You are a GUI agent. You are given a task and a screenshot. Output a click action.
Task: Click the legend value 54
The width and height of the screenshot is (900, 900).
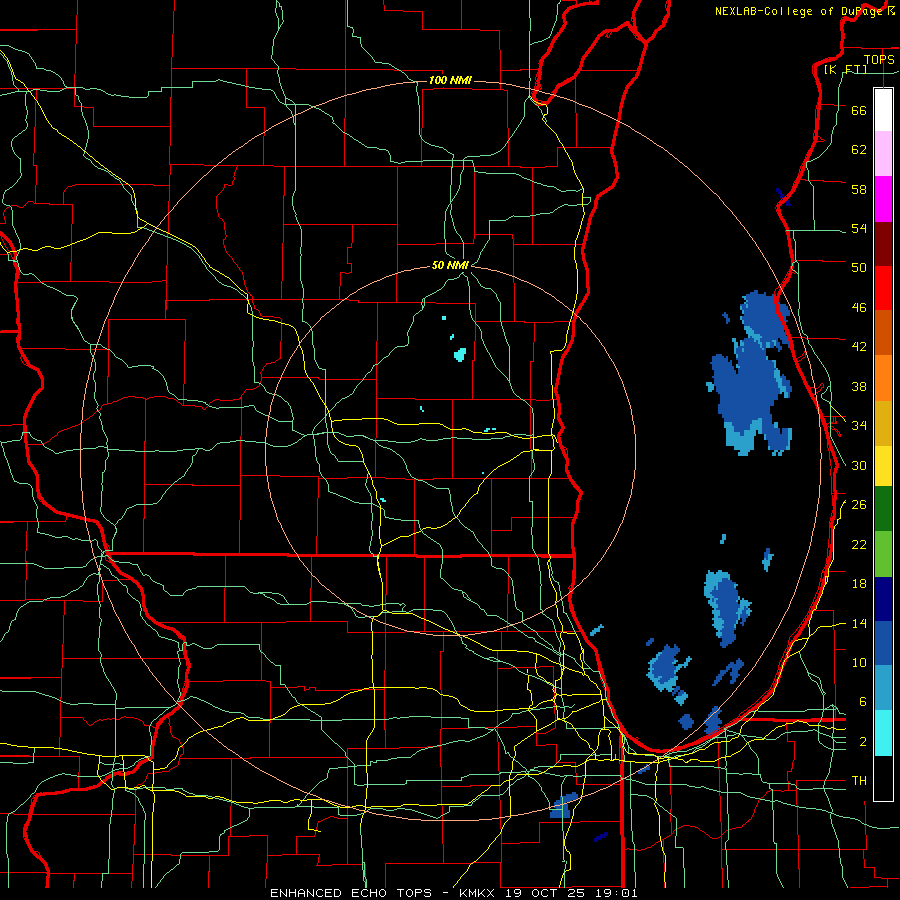pos(859,229)
